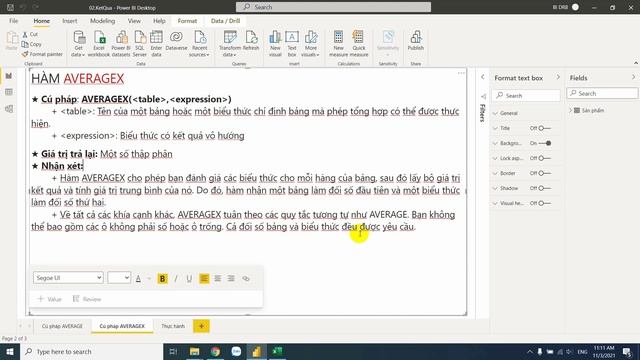Open the File menu

[13, 21]
